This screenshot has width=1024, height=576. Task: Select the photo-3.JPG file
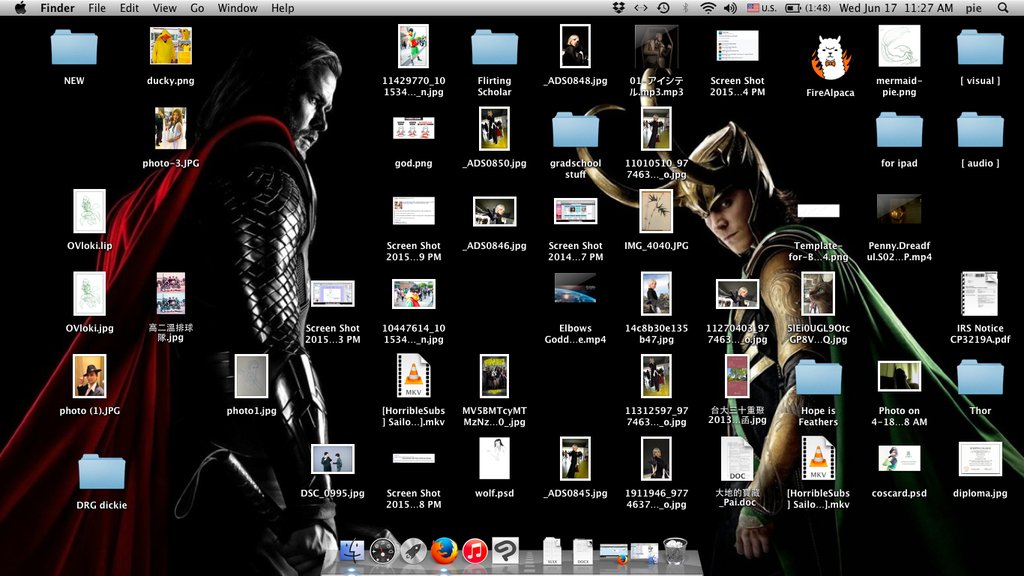(170, 138)
